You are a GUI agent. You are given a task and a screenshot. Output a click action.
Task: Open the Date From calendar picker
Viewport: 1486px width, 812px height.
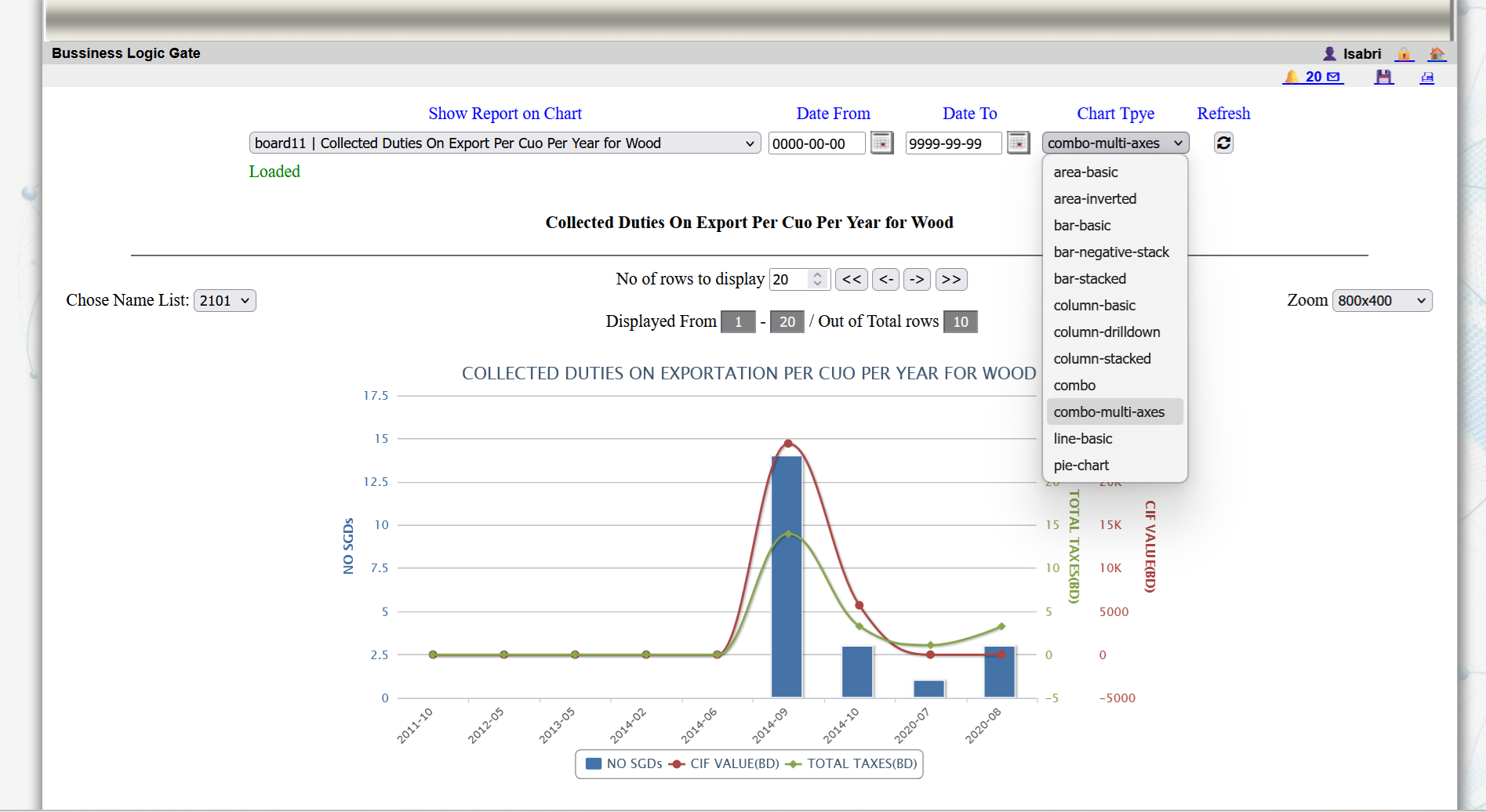[x=882, y=143]
